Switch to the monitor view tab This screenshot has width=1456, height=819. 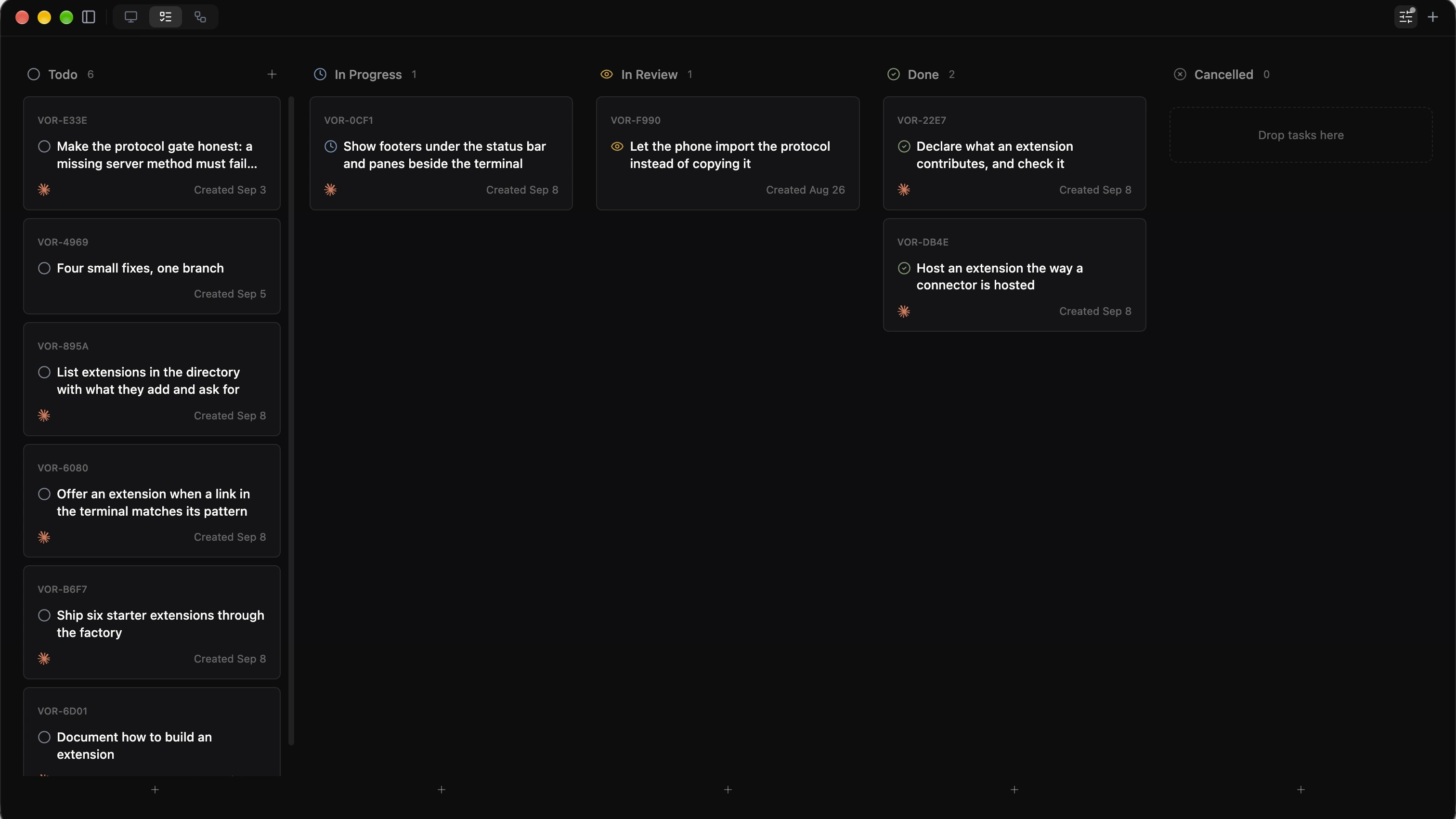pos(130,17)
